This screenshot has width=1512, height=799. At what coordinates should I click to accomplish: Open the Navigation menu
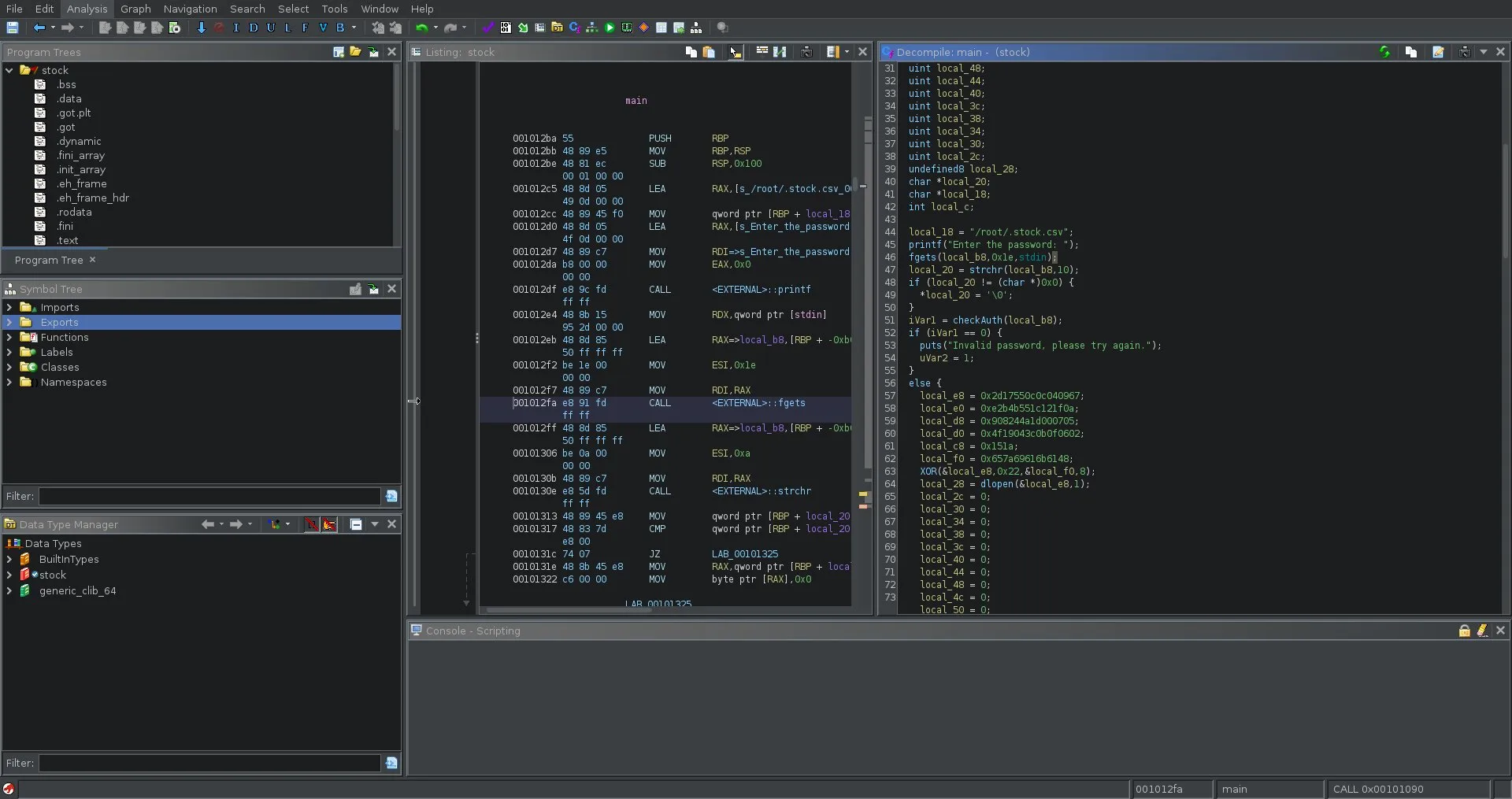[x=190, y=9]
